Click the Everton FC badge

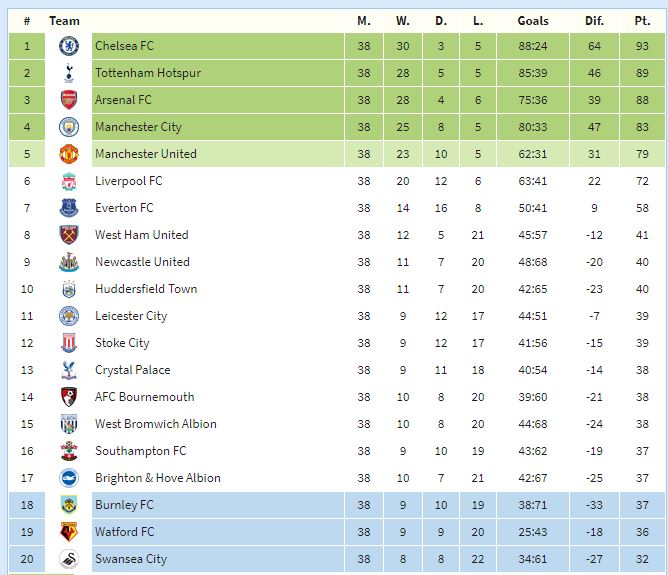[x=69, y=208]
